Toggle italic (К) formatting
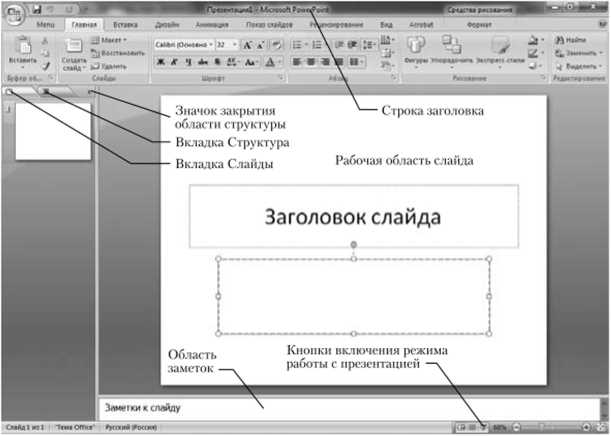 coord(175,62)
